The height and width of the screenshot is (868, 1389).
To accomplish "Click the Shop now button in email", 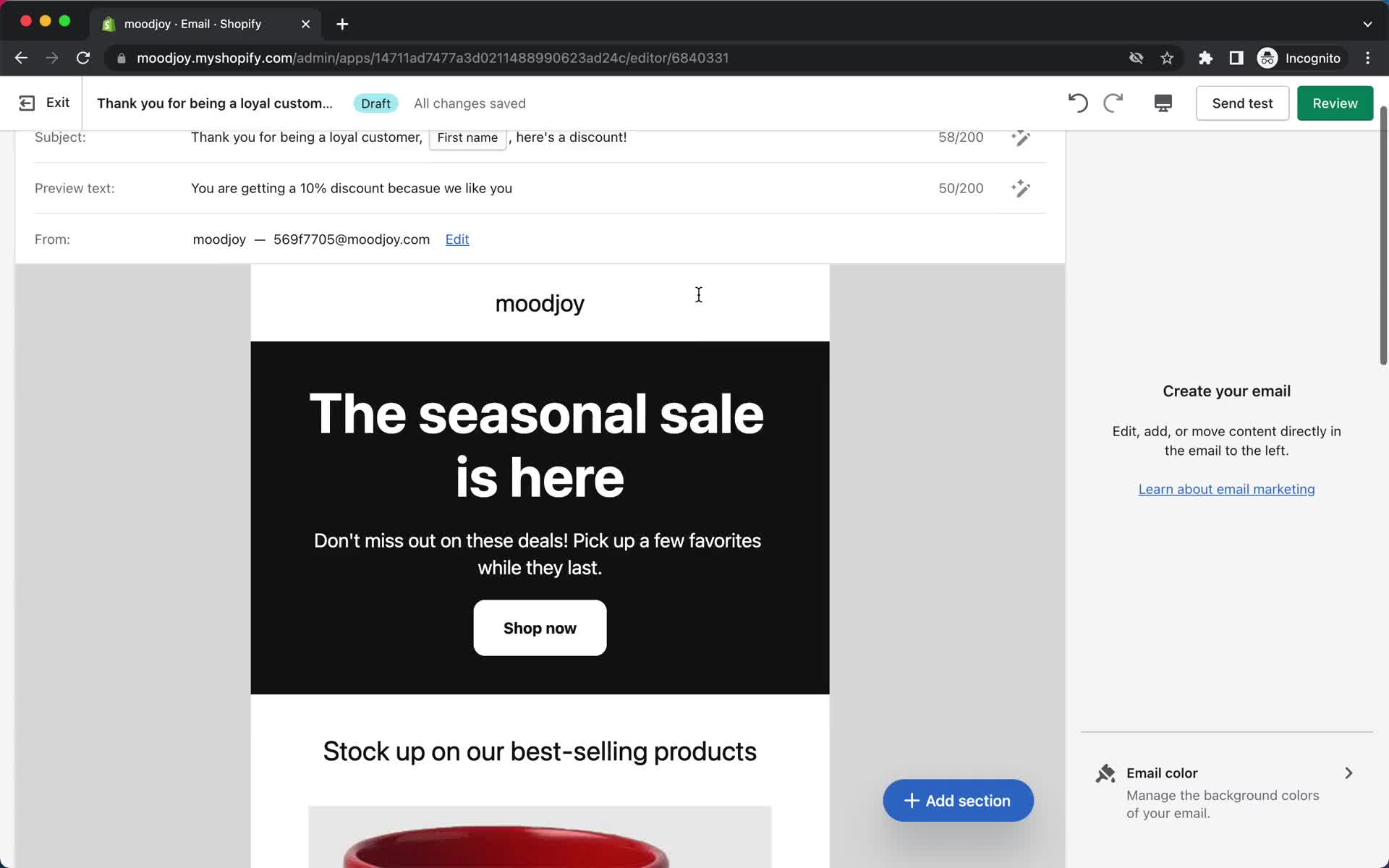I will pyautogui.click(x=539, y=627).
